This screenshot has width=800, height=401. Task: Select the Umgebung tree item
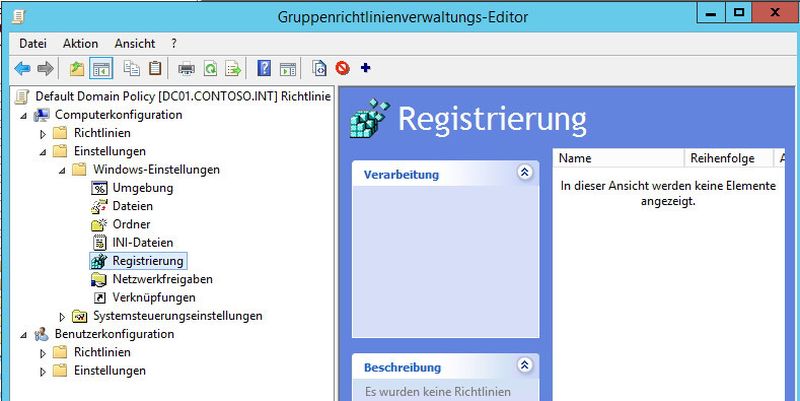point(143,188)
